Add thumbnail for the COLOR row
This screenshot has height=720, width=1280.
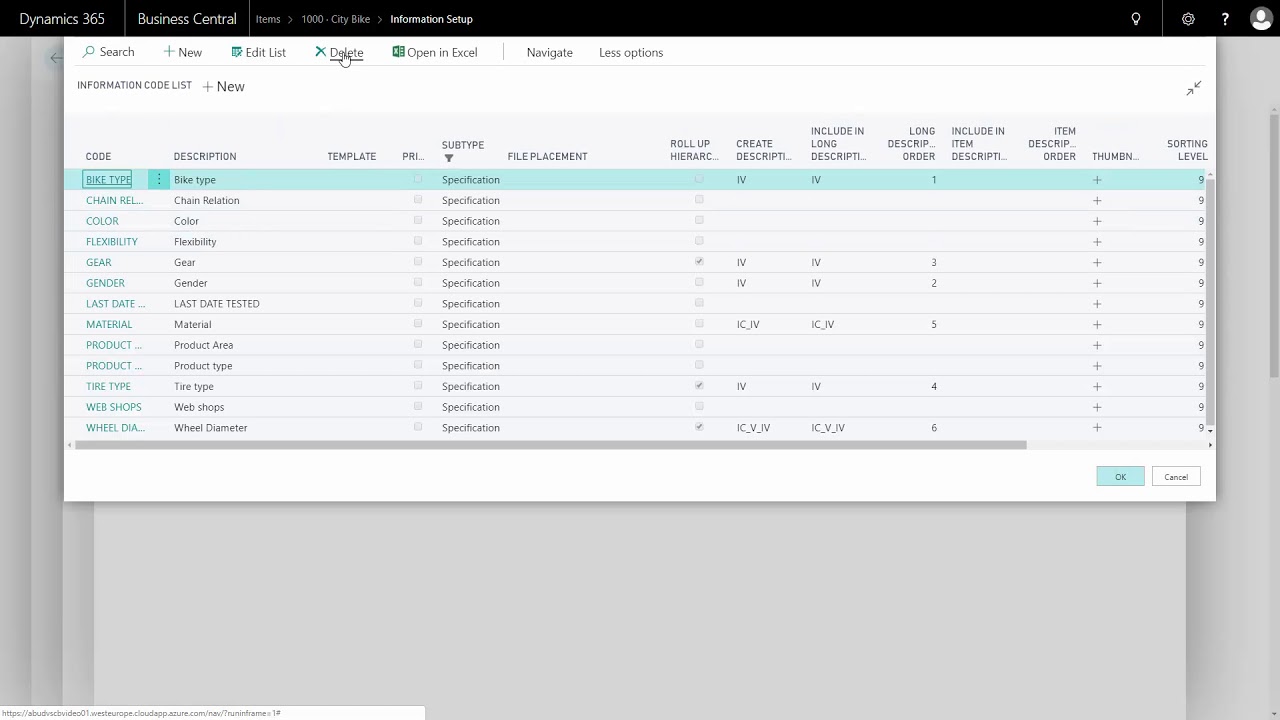click(1097, 221)
